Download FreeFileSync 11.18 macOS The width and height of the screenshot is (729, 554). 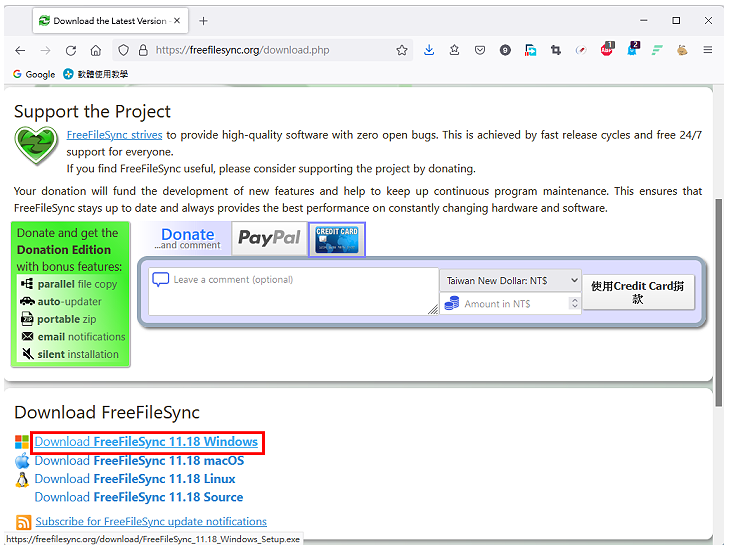click(139, 461)
